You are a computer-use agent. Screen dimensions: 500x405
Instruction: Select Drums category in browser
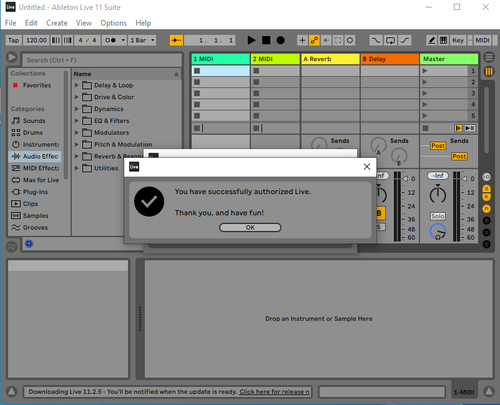pyautogui.click(x=33, y=133)
